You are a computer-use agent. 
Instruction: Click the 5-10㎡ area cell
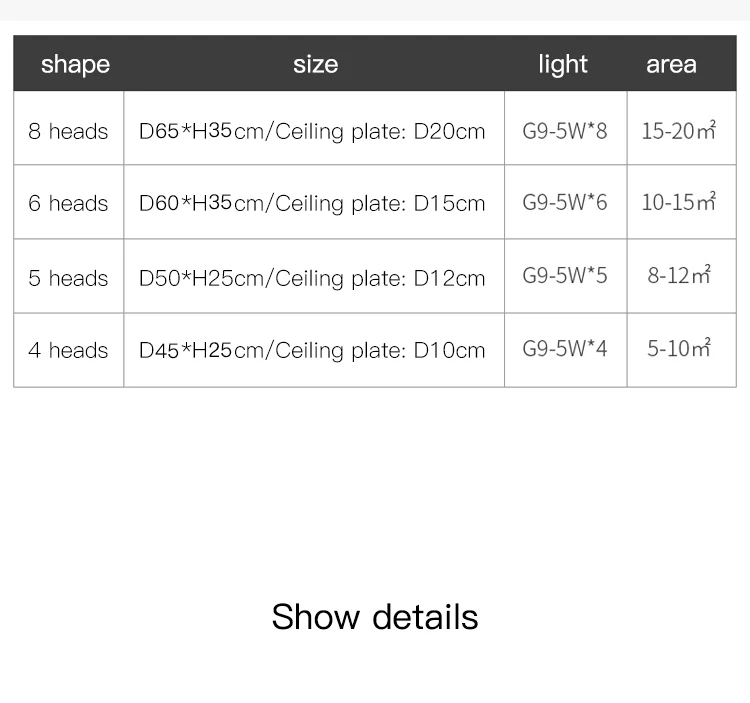pos(679,348)
